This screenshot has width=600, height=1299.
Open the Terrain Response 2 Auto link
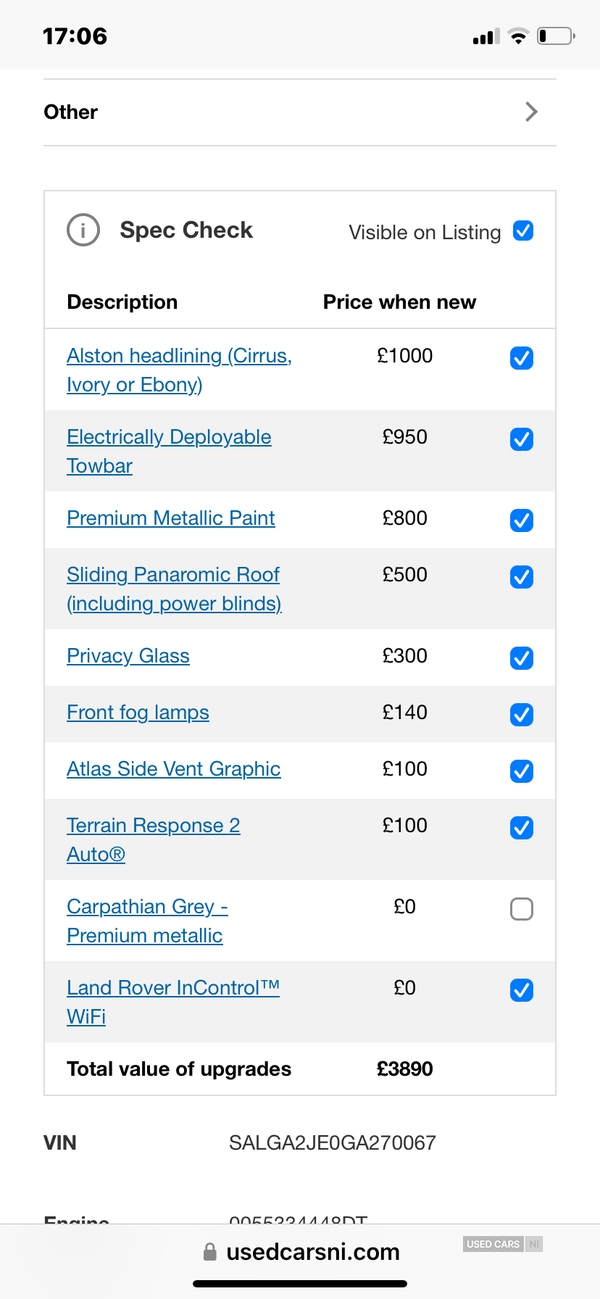(153, 839)
